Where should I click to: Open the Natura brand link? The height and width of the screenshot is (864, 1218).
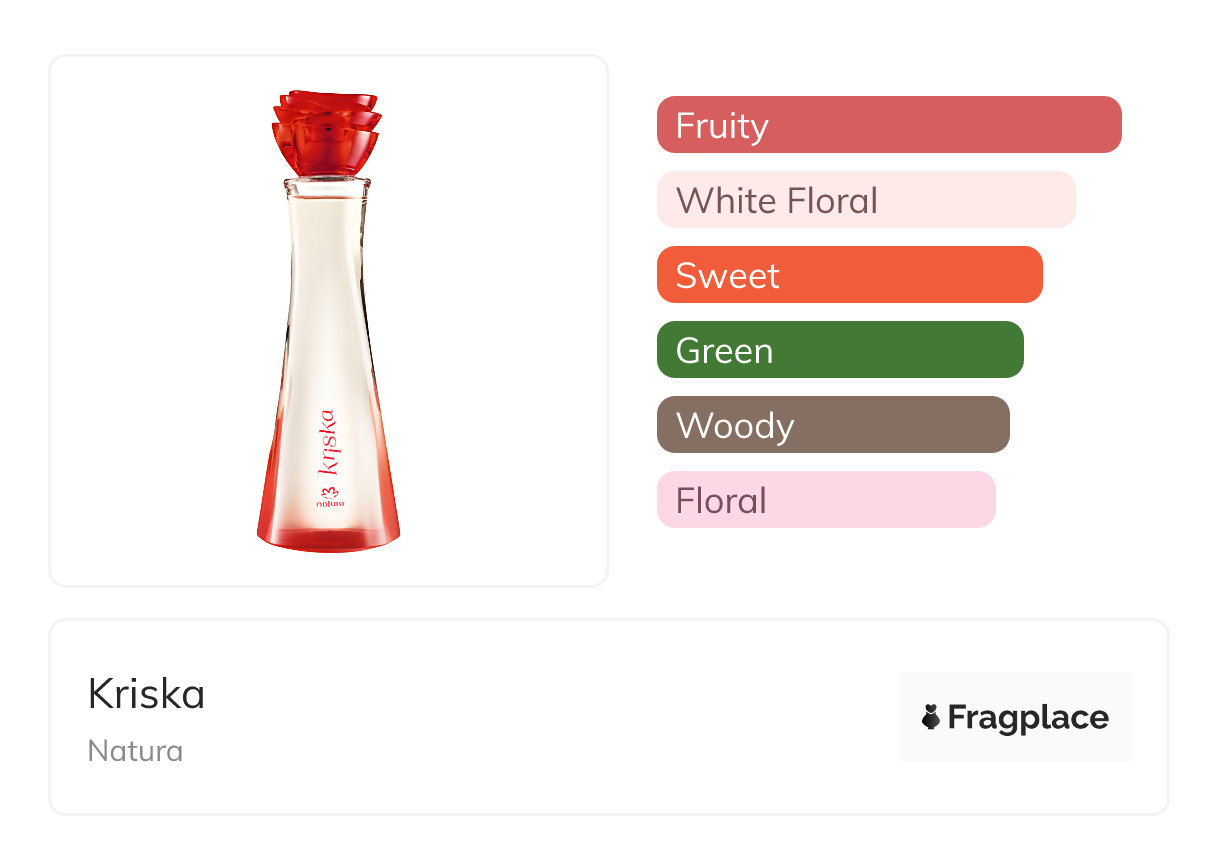coord(135,751)
